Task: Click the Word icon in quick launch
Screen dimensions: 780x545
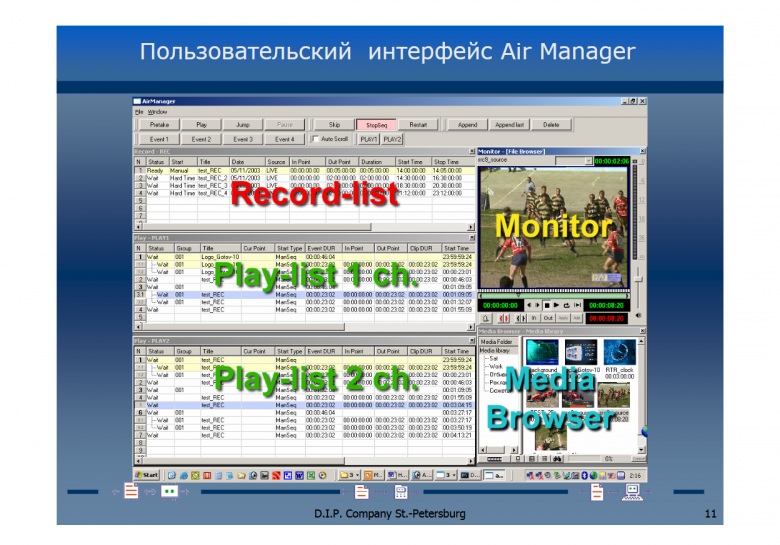Action: pos(299,475)
